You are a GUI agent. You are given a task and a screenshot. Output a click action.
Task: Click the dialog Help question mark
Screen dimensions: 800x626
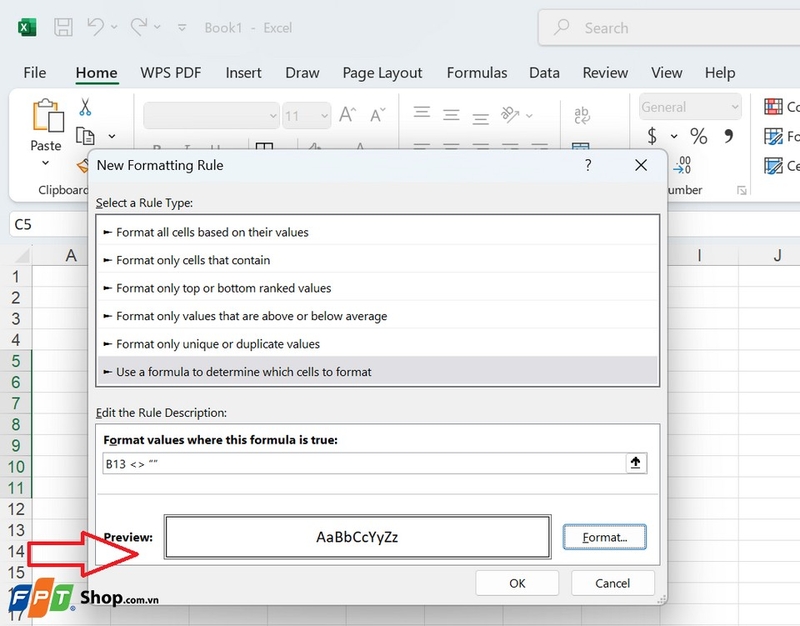pos(588,165)
